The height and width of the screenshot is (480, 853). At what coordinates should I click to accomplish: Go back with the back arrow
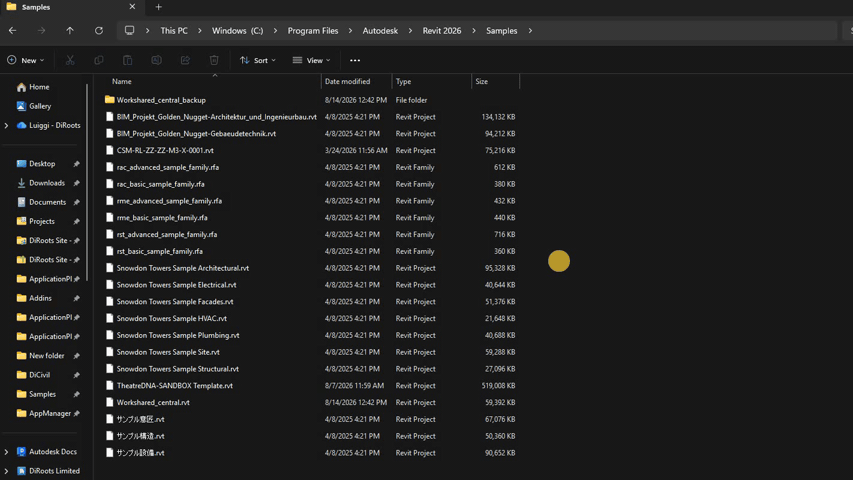pos(13,31)
